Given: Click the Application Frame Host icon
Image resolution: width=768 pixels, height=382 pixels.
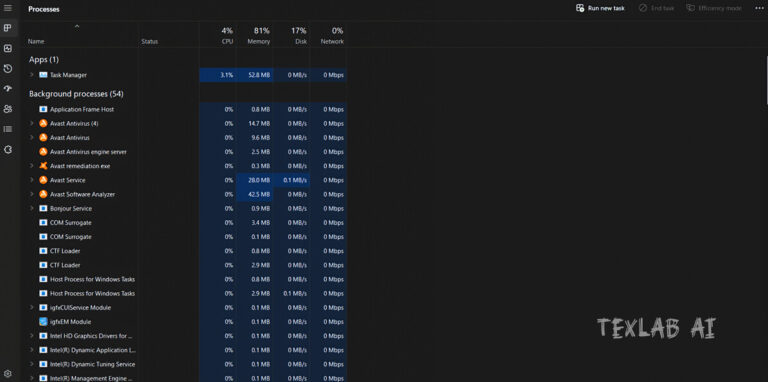Looking at the screenshot, I should (x=43, y=109).
